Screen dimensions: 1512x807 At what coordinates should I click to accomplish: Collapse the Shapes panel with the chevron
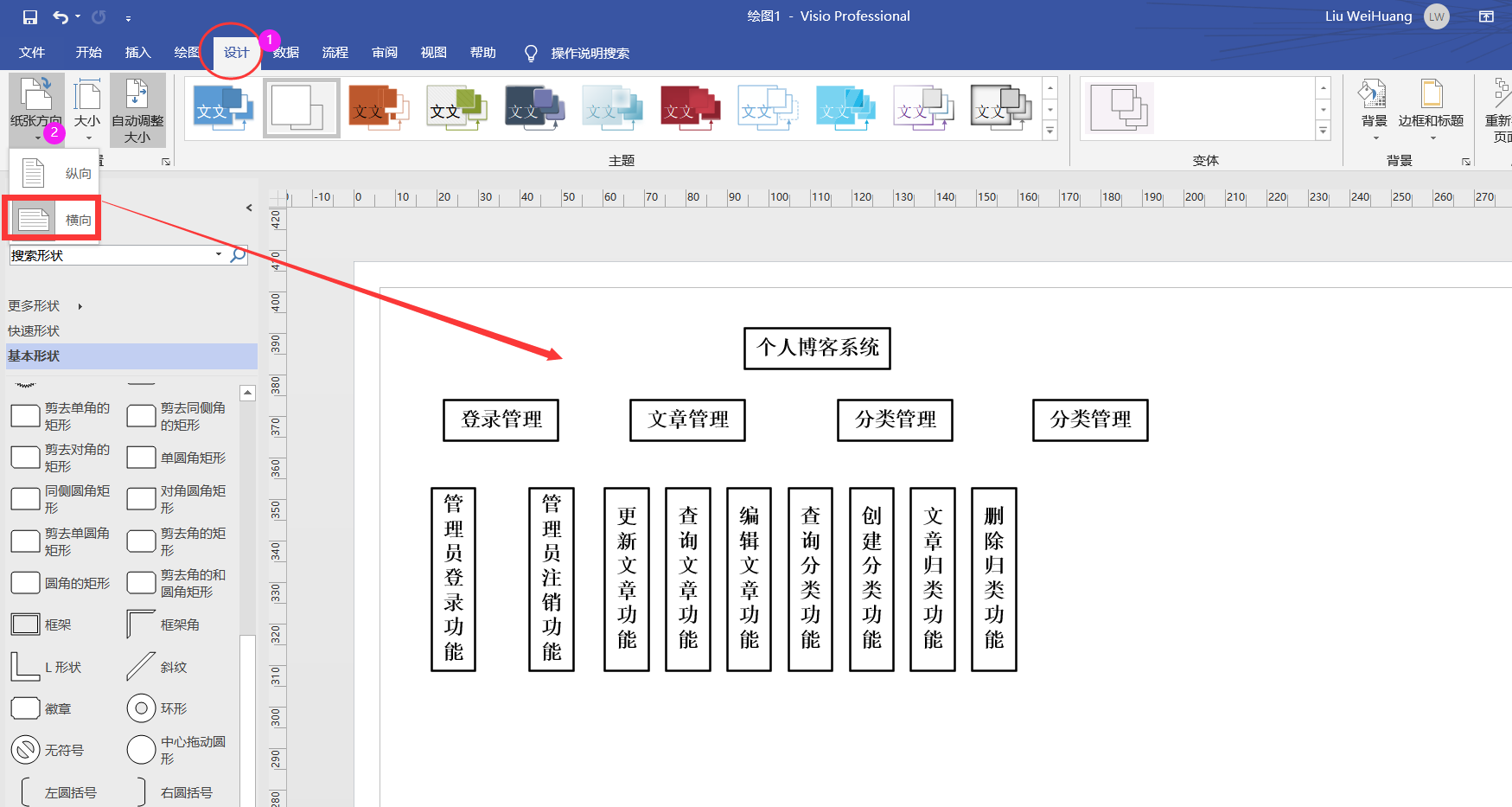(x=249, y=208)
